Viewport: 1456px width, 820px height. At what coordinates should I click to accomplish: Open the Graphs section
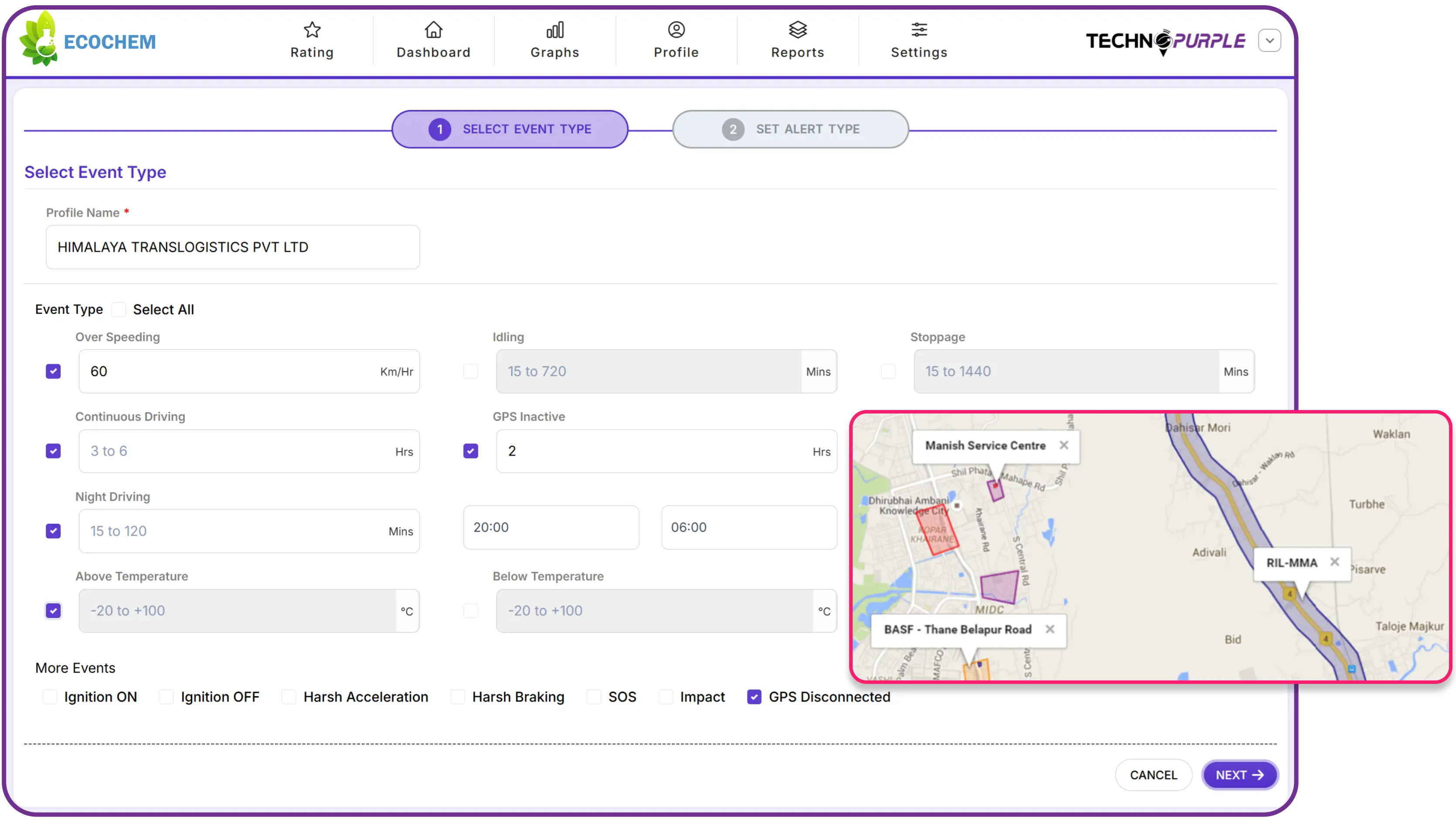click(555, 40)
